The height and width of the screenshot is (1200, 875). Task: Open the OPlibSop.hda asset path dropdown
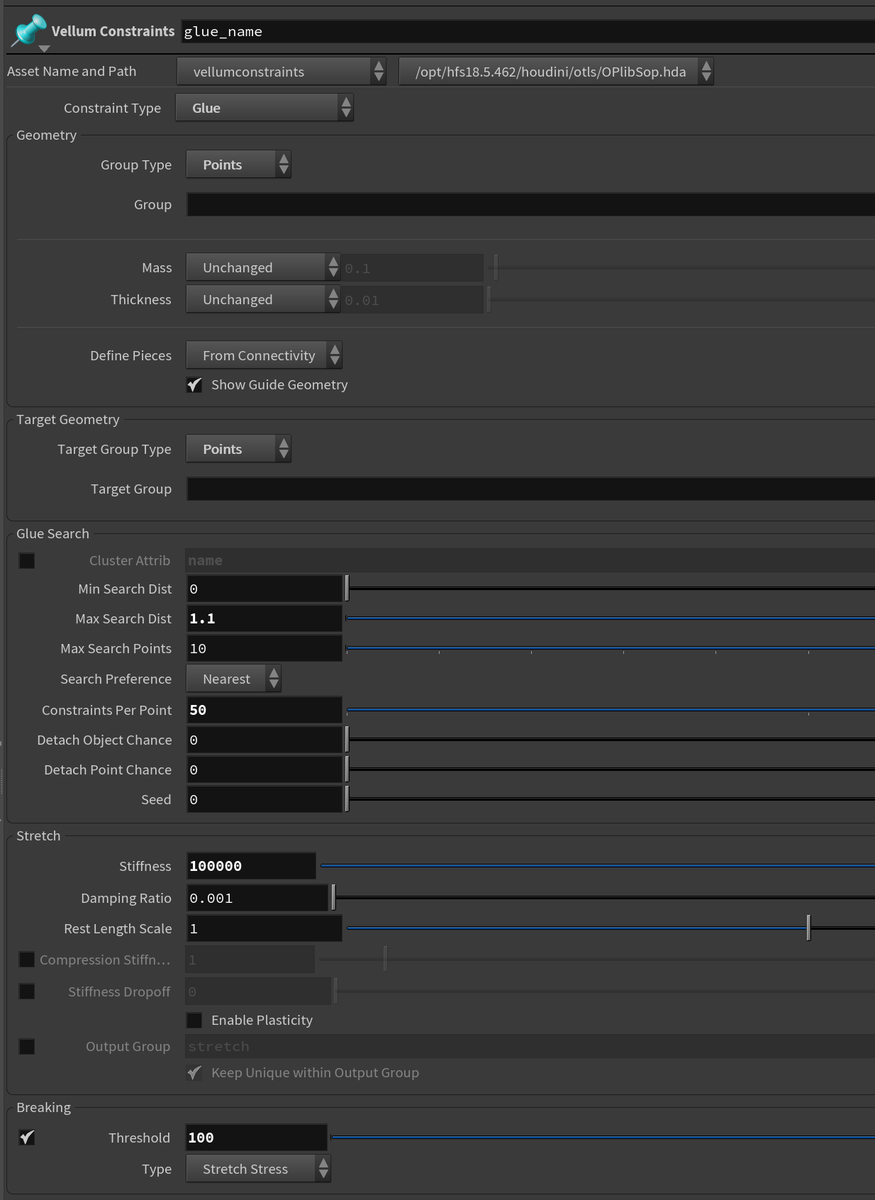(x=556, y=71)
